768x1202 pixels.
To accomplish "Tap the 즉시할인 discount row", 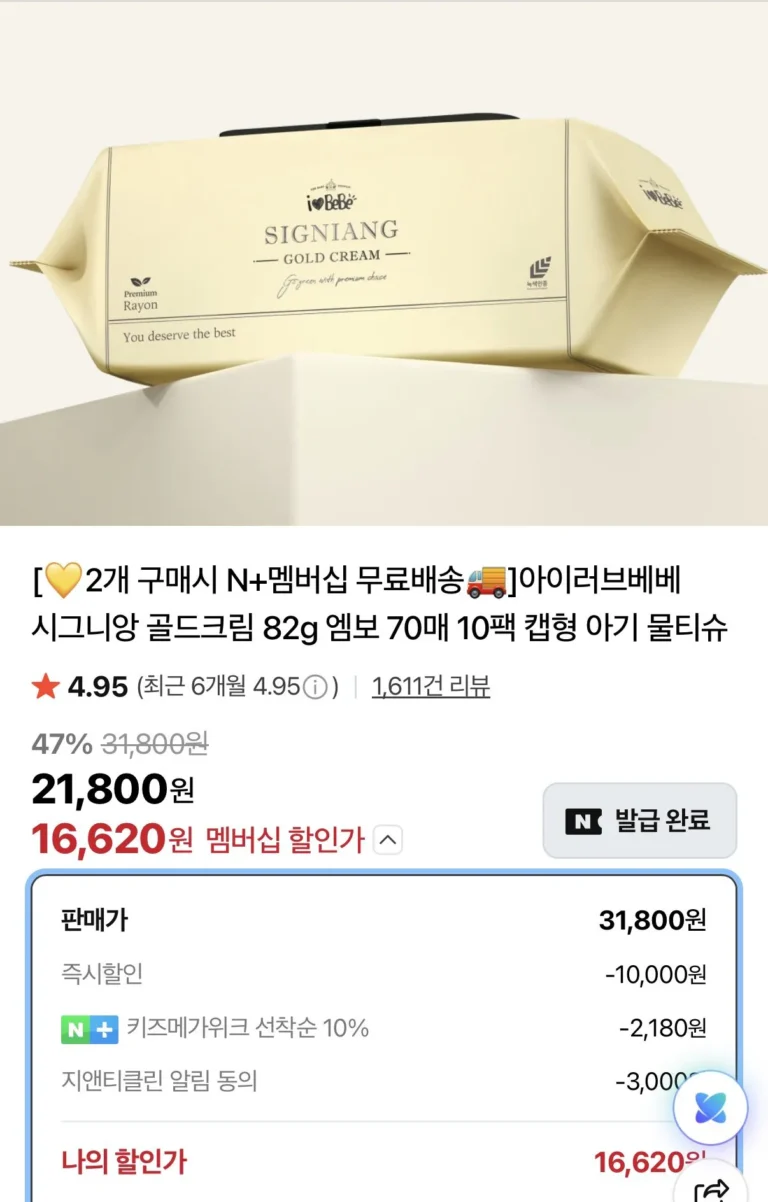I will (x=384, y=974).
